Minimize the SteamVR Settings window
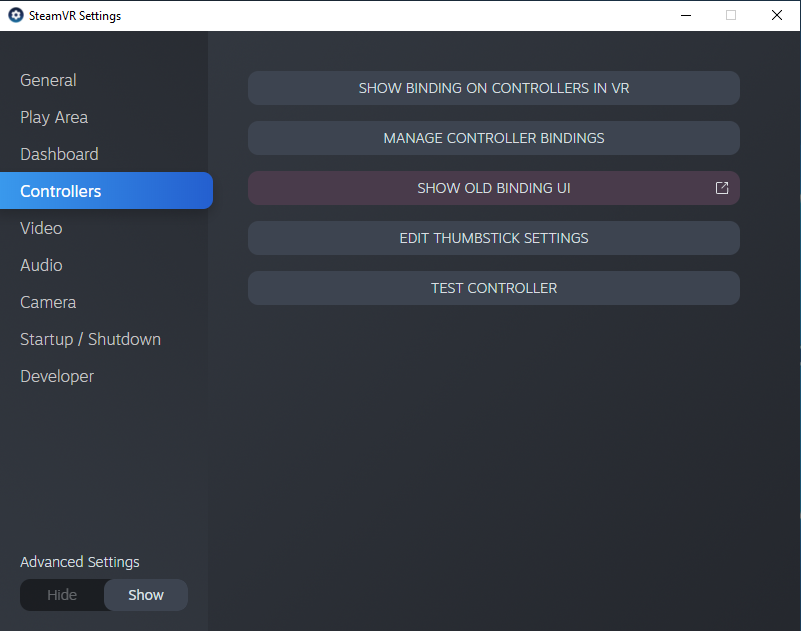 pos(685,16)
